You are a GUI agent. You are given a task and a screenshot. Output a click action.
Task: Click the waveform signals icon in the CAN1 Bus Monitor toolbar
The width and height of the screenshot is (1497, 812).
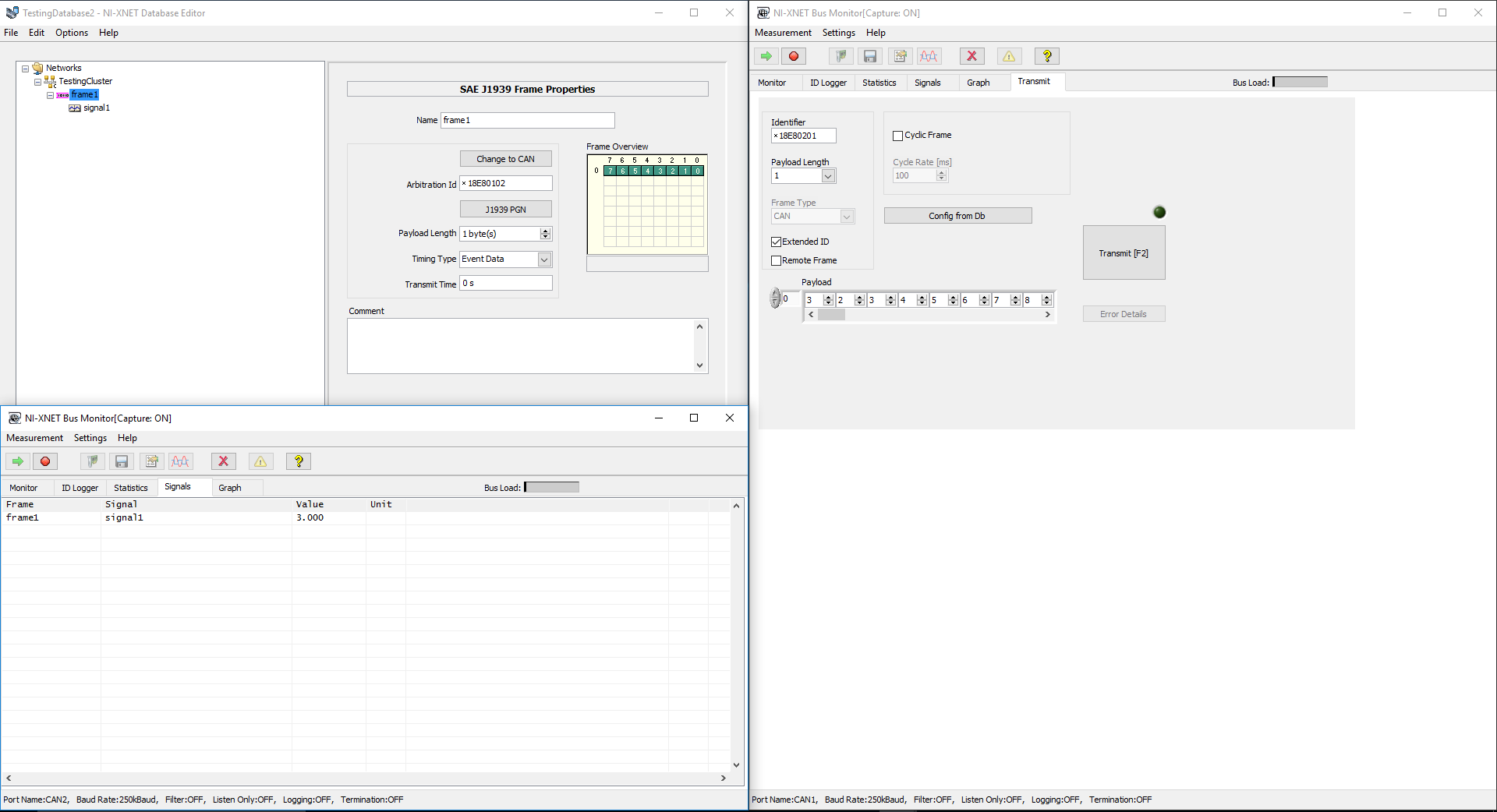(x=929, y=56)
